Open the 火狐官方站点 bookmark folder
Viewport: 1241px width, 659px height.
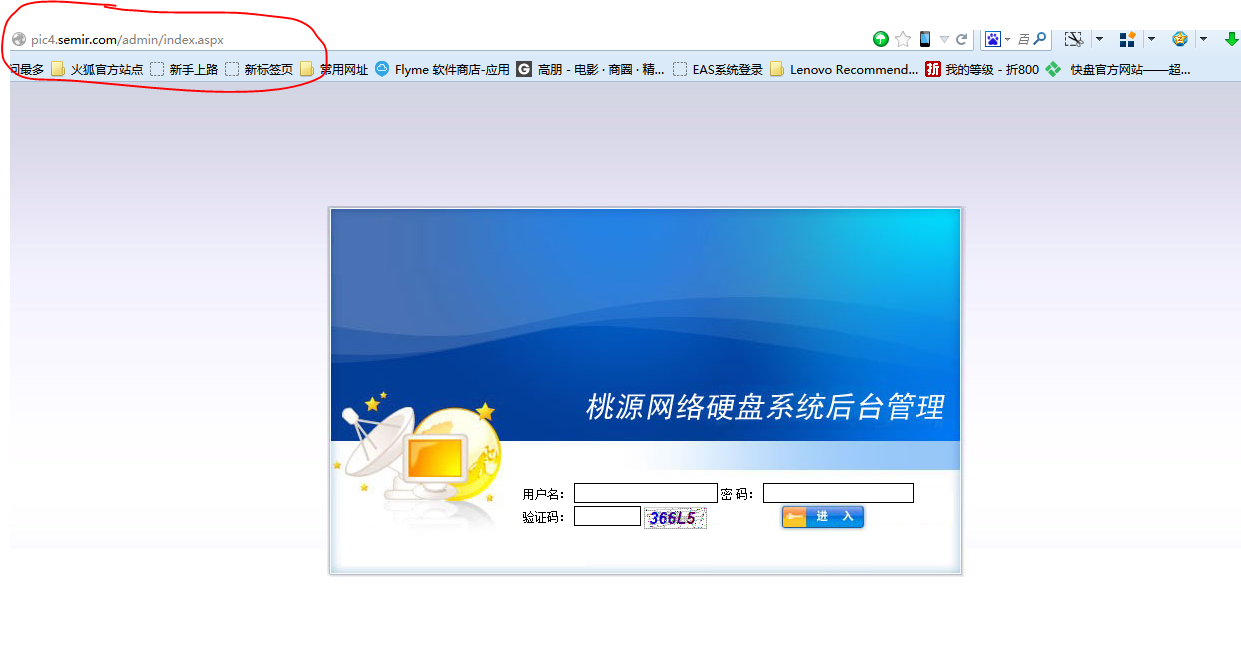pos(97,69)
